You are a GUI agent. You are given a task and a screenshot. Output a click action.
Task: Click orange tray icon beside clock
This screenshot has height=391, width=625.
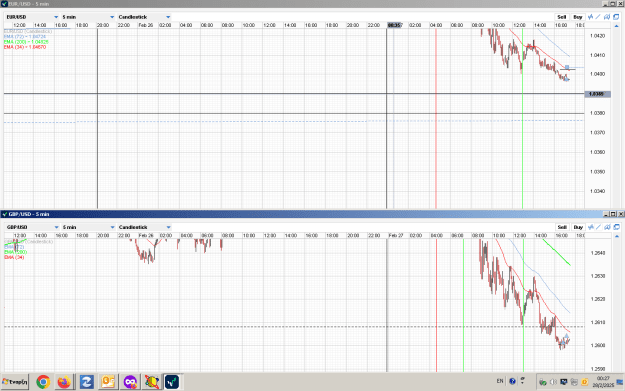pyautogui.click(x=584, y=382)
